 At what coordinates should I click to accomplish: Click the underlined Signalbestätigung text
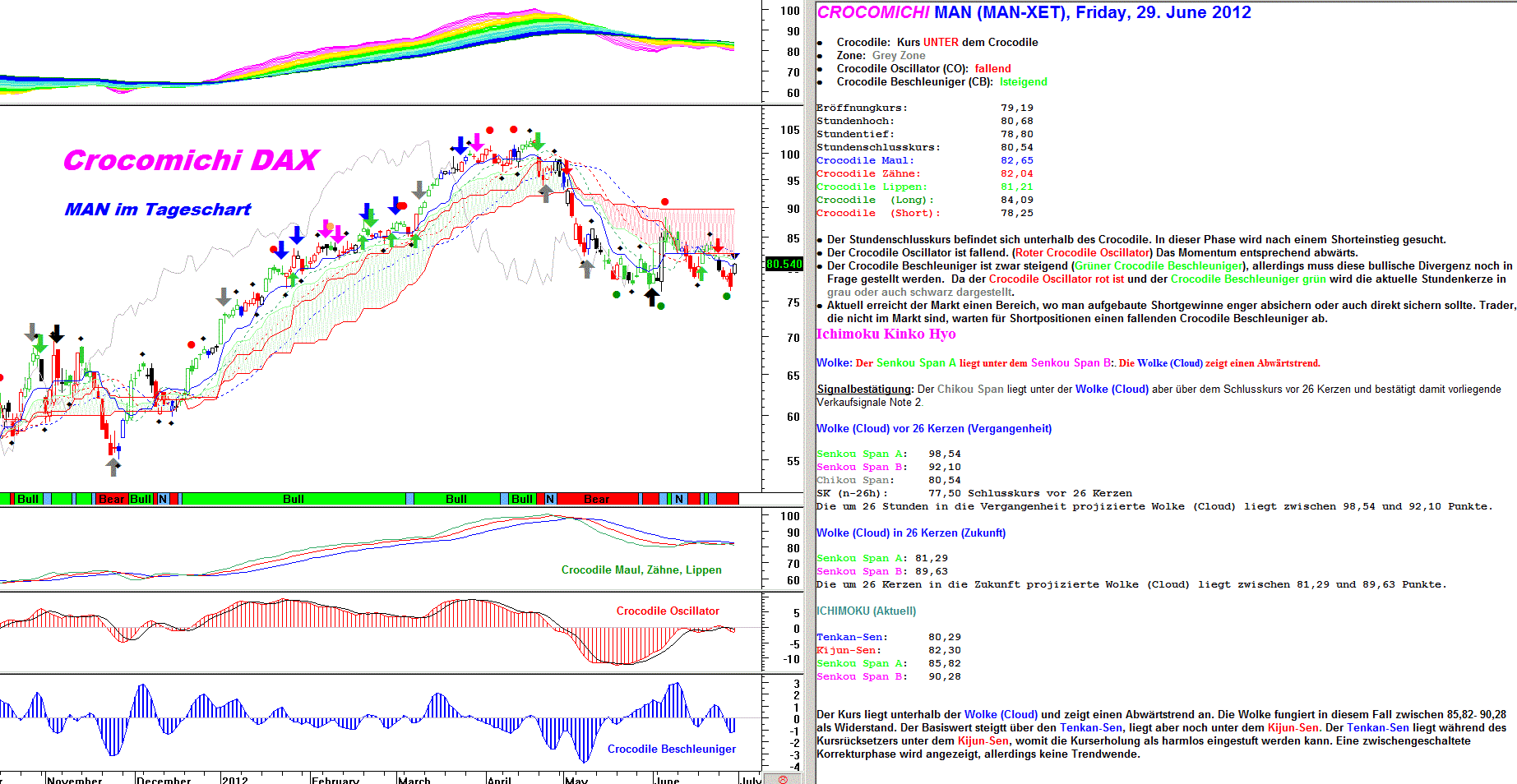click(865, 390)
